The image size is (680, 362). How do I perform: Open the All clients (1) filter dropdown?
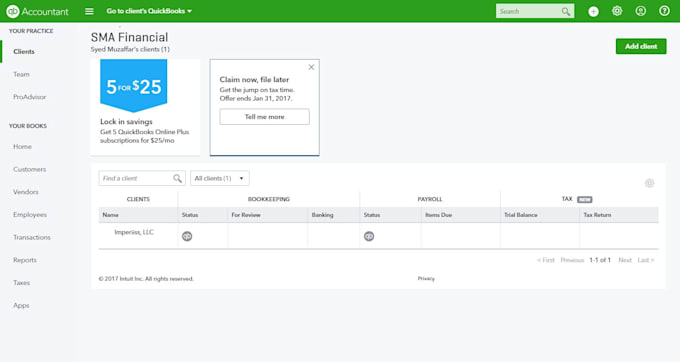(x=219, y=178)
